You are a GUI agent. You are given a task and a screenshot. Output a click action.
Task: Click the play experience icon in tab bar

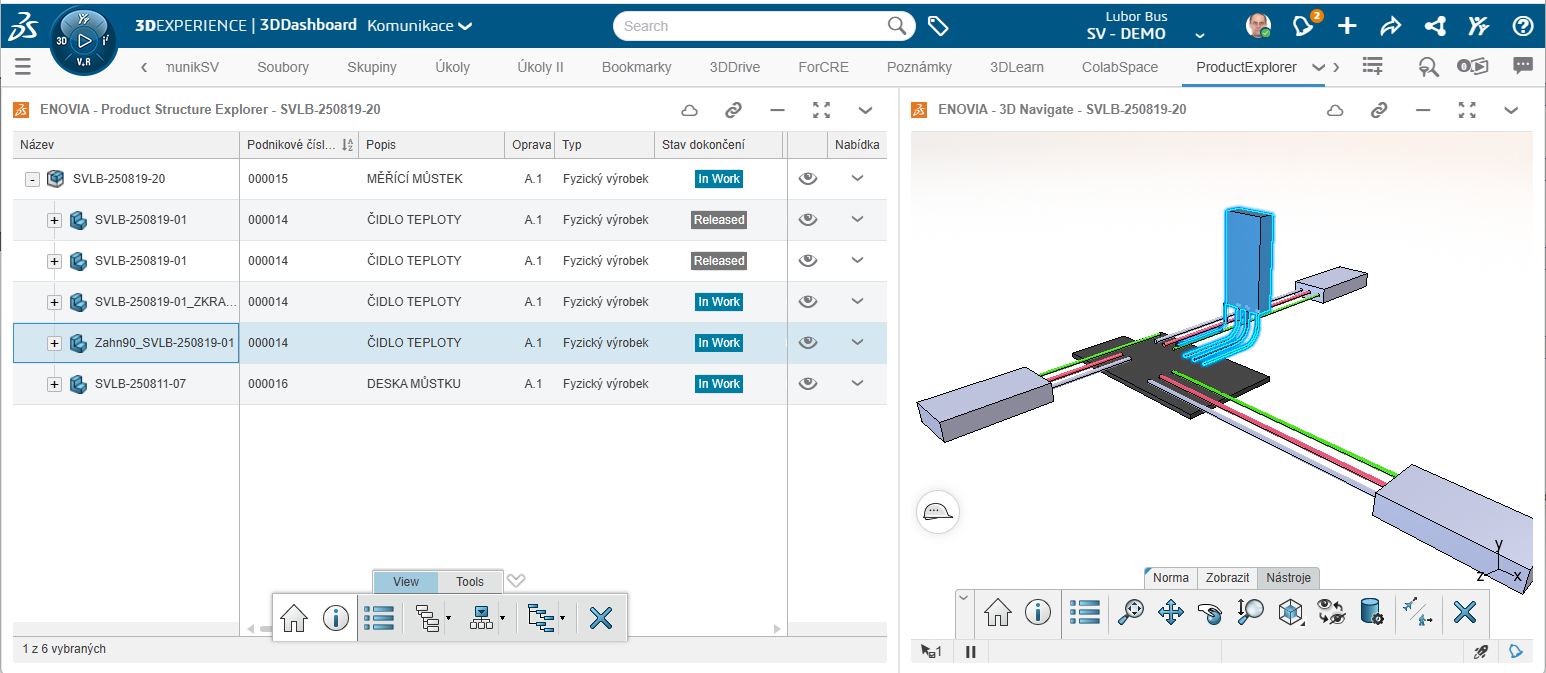coord(1473,67)
